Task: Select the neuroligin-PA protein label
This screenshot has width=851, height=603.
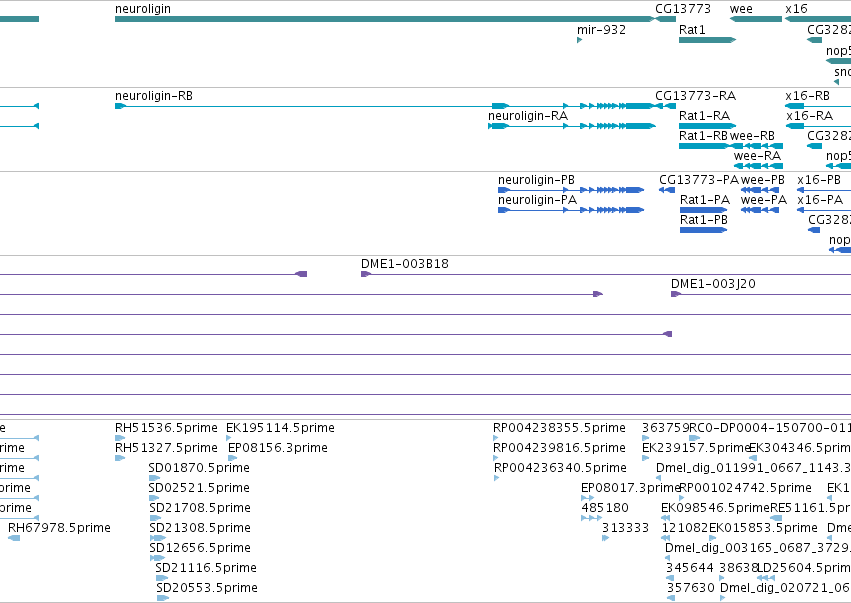Action: (x=537, y=200)
